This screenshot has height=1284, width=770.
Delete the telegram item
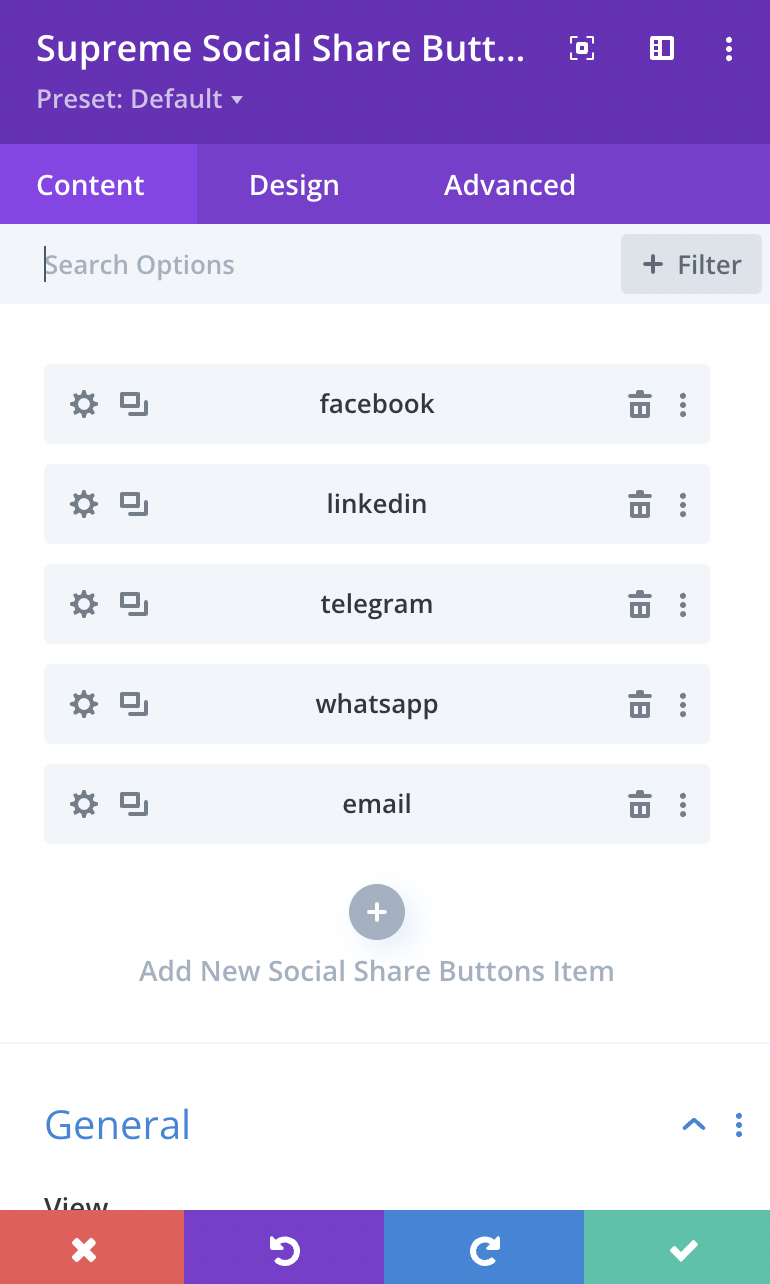coord(640,604)
